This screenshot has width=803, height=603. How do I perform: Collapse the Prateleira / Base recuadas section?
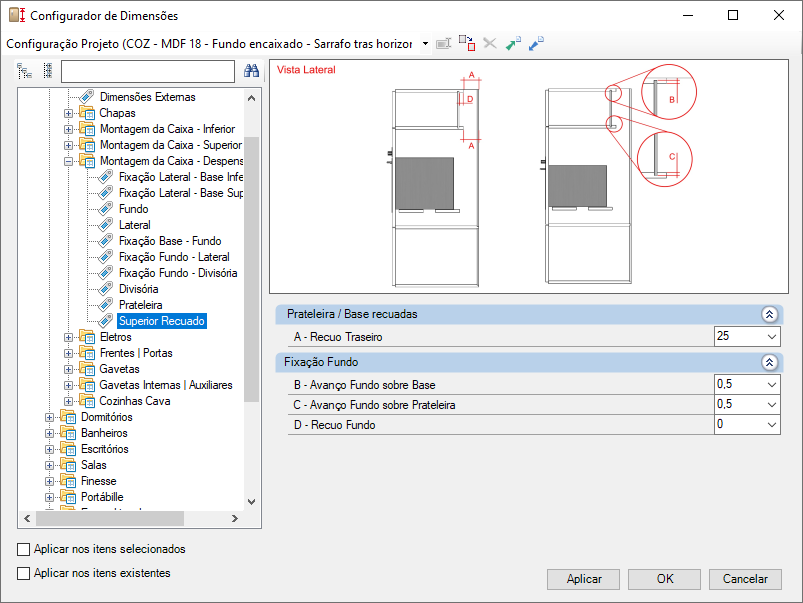769,314
